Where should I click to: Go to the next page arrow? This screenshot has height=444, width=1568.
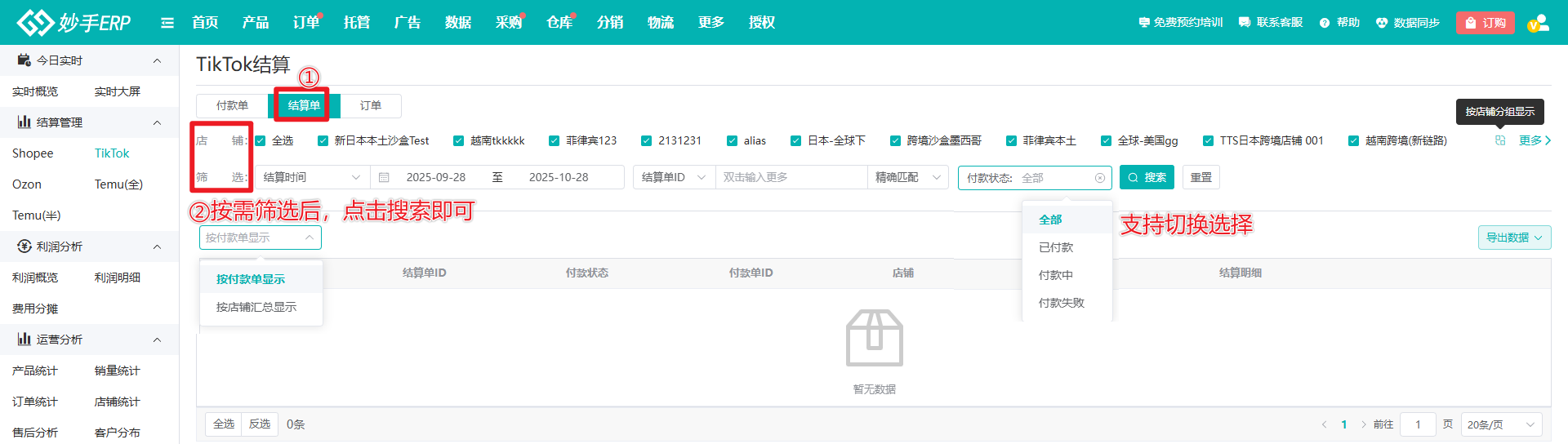pos(1363,424)
